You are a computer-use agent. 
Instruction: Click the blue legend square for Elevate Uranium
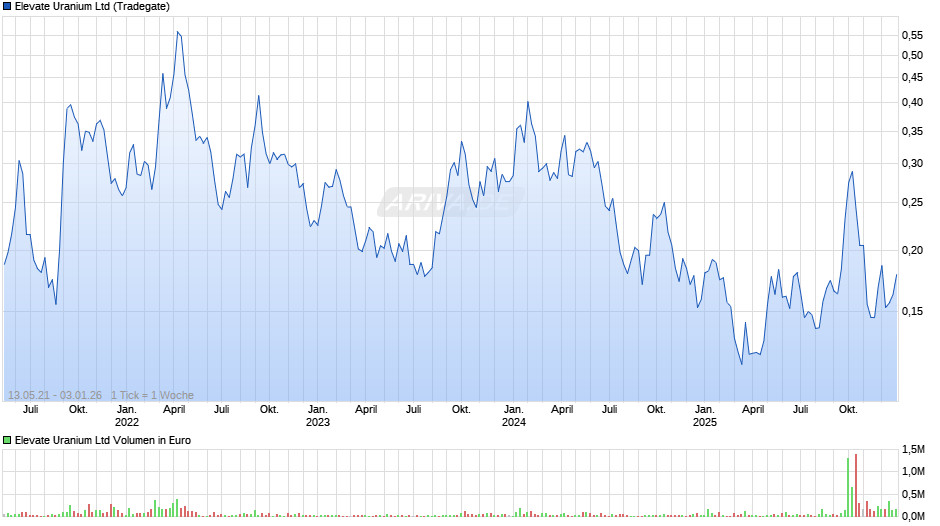coord(7,7)
